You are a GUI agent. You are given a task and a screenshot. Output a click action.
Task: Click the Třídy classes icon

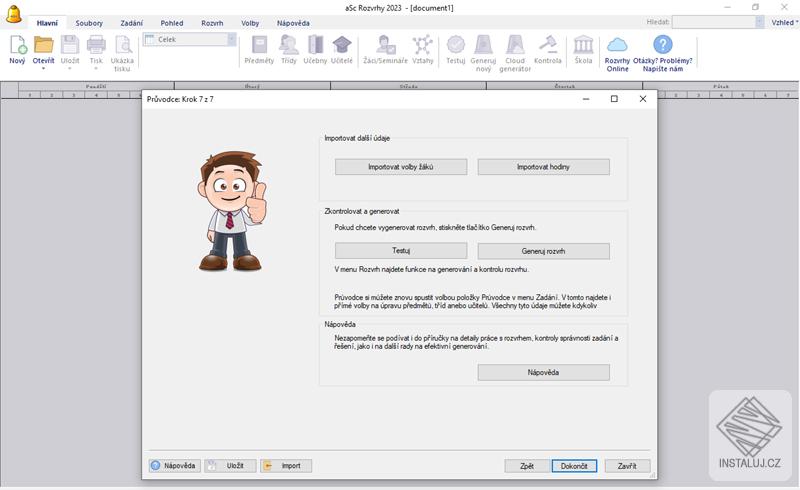289,45
